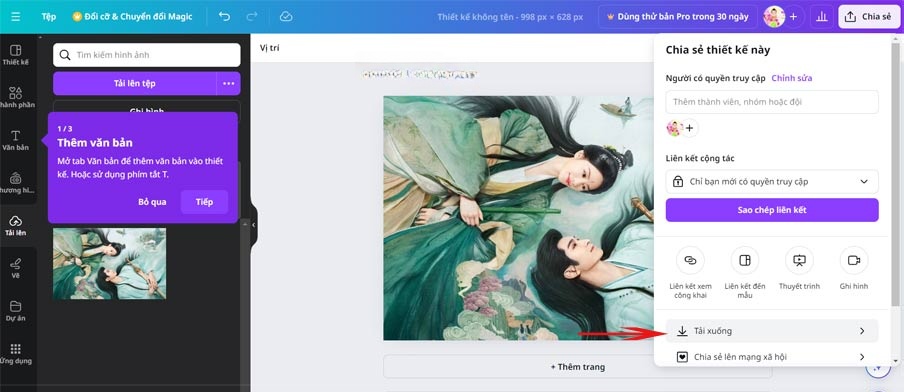Open the profile avatar in header
Viewport: 904px width, 392px height.
click(x=774, y=17)
